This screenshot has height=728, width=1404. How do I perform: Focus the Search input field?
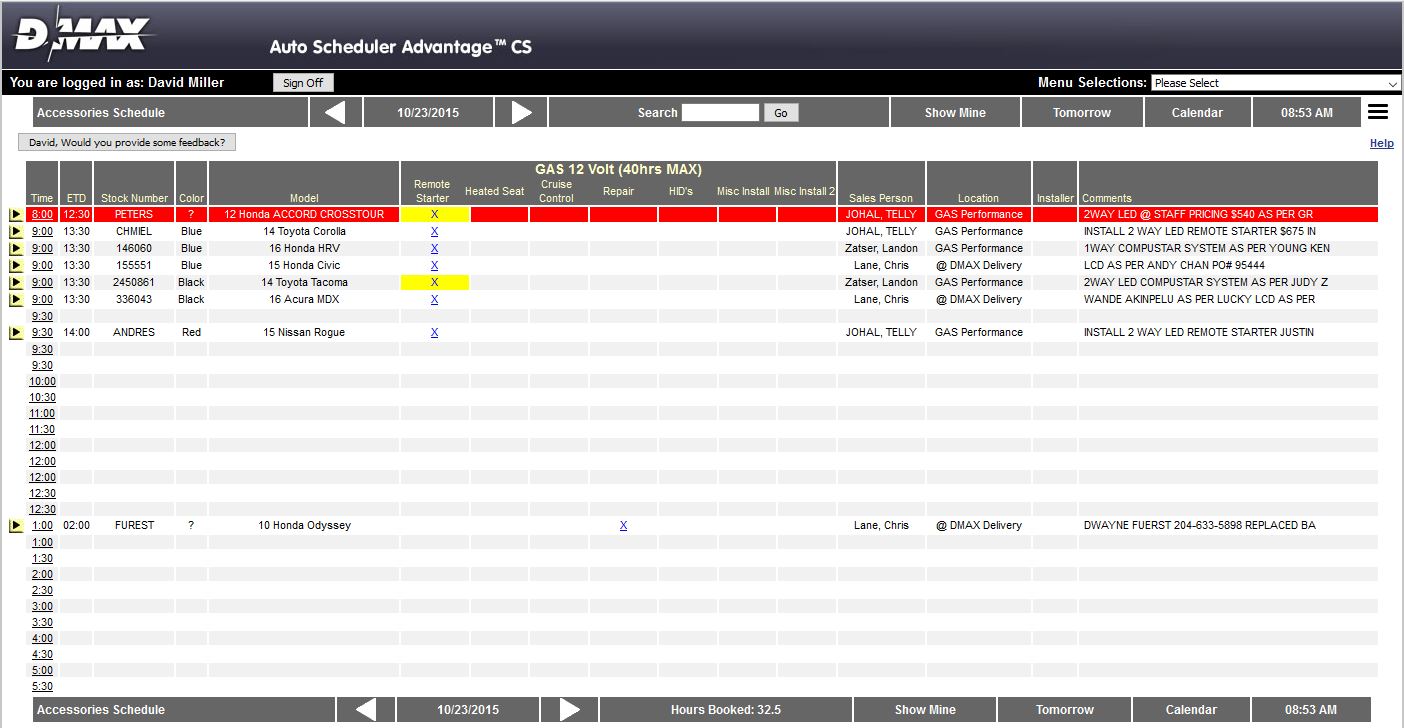720,112
